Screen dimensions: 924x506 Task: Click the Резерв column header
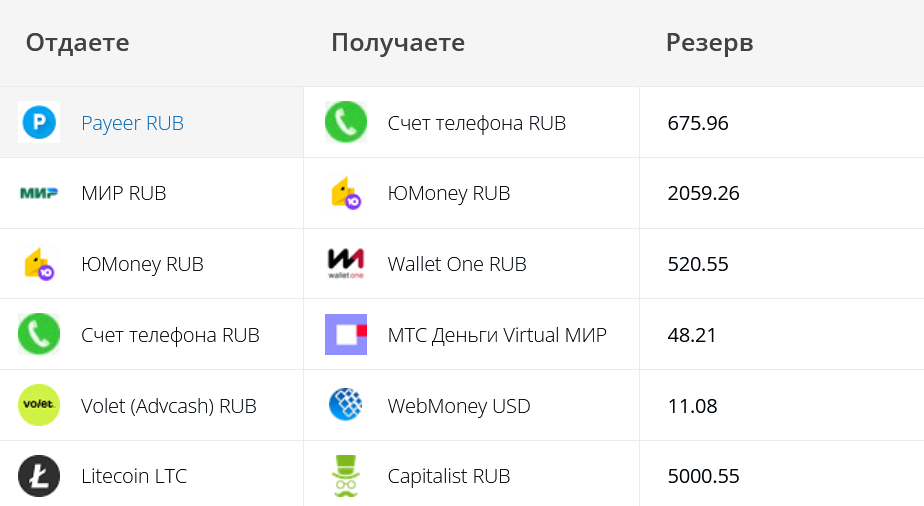click(710, 42)
